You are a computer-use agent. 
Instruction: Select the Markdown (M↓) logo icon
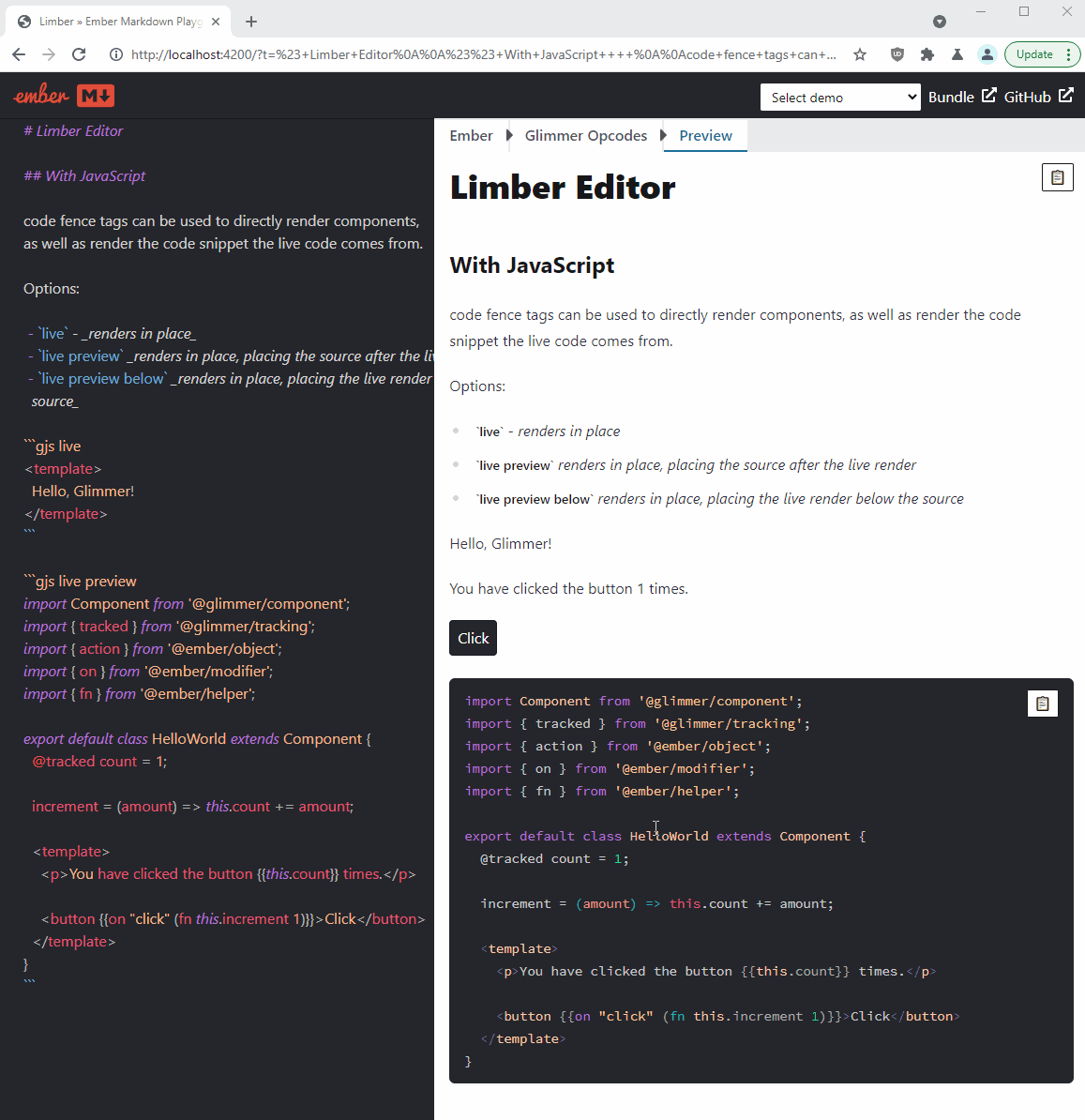point(97,94)
